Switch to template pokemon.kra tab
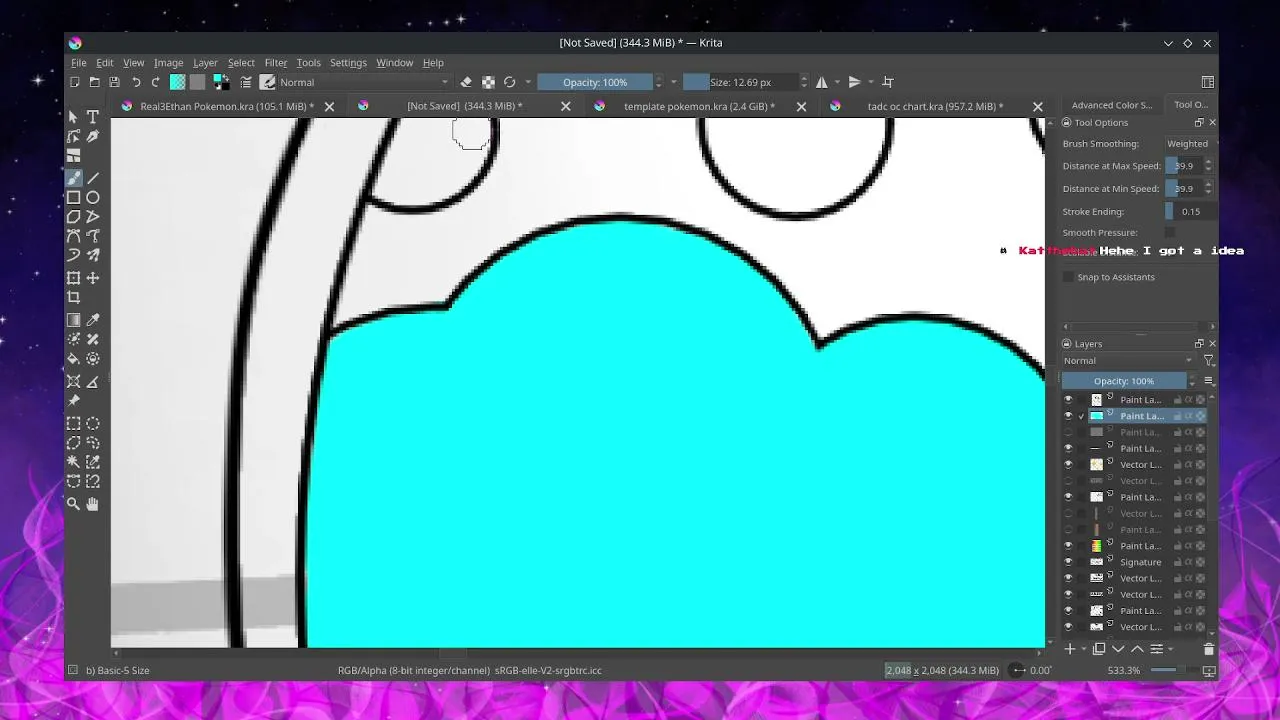 (699, 106)
